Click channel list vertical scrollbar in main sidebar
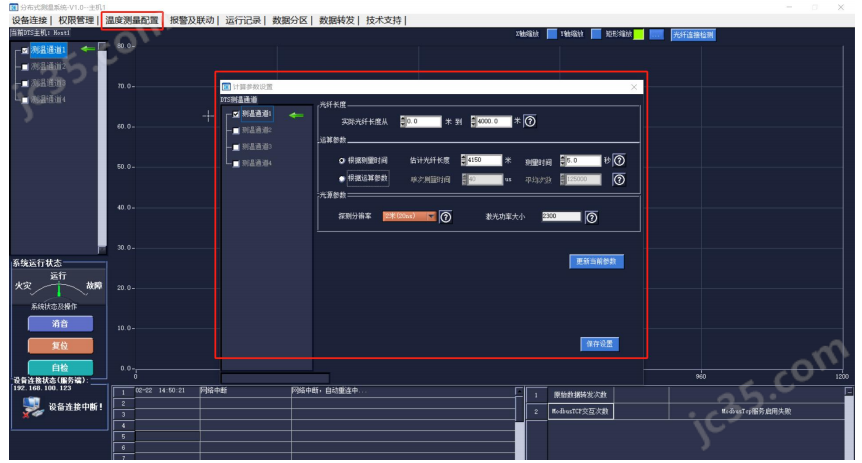862x463 pixels. [x=102, y=148]
